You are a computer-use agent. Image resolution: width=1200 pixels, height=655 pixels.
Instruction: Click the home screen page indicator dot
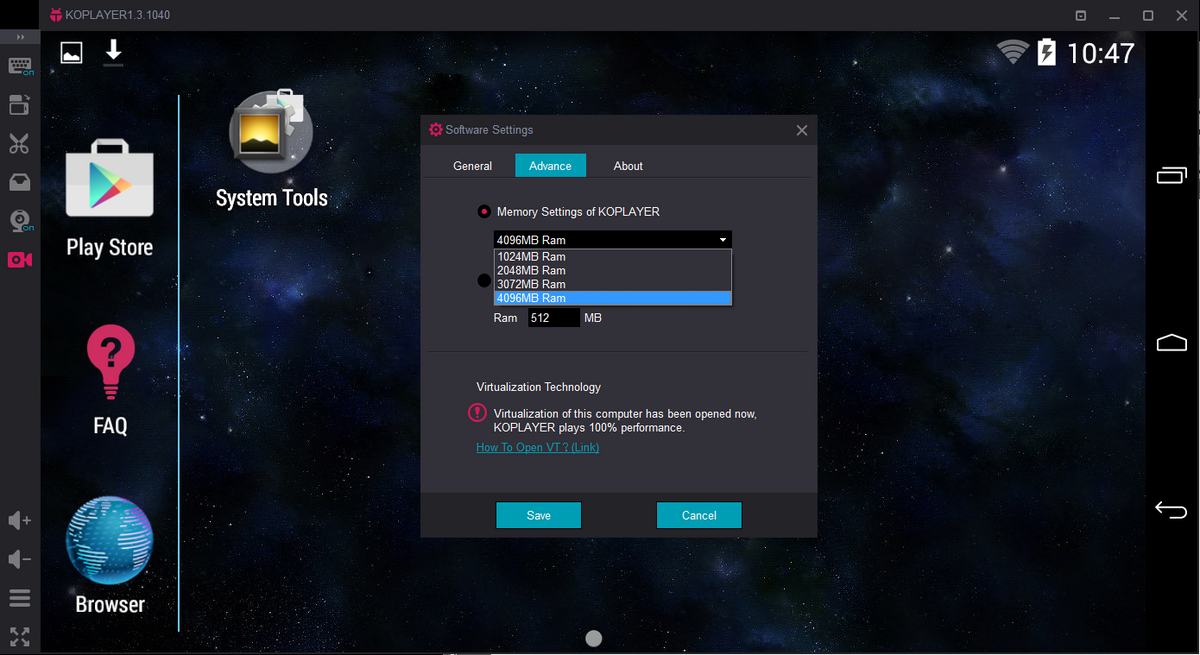[x=593, y=638]
